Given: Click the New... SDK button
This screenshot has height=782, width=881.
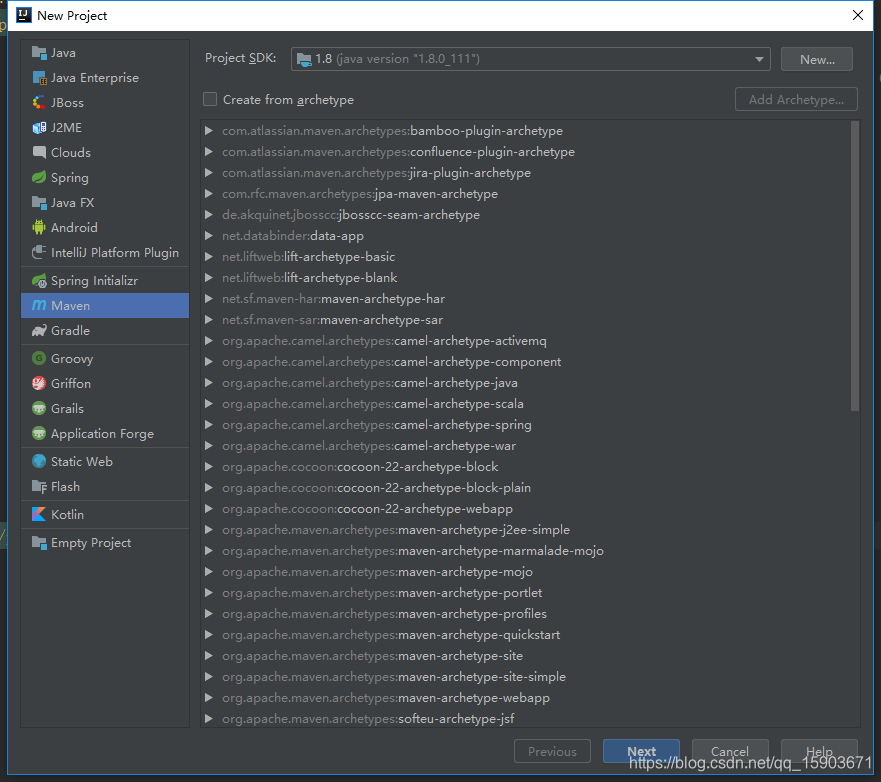Looking at the screenshot, I should pyautogui.click(x=817, y=60).
